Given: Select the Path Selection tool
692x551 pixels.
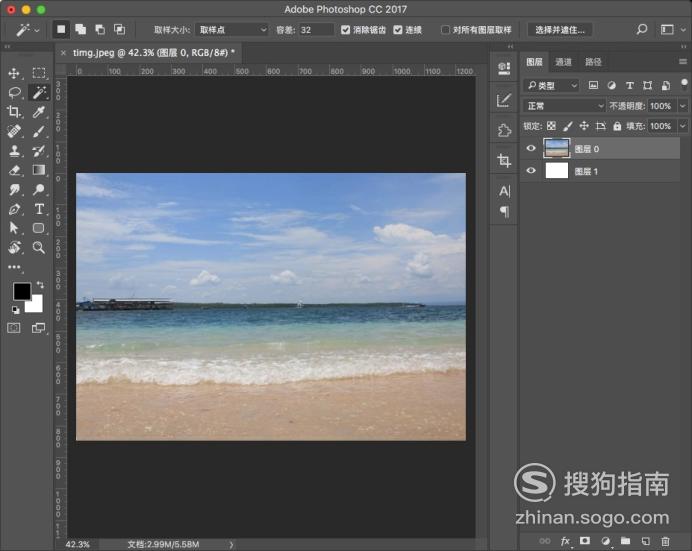Looking at the screenshot, I should point(14,228).
